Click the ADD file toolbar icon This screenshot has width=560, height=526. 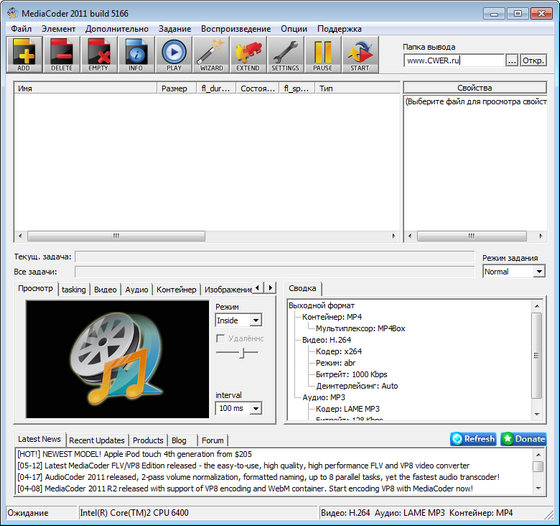24,55
